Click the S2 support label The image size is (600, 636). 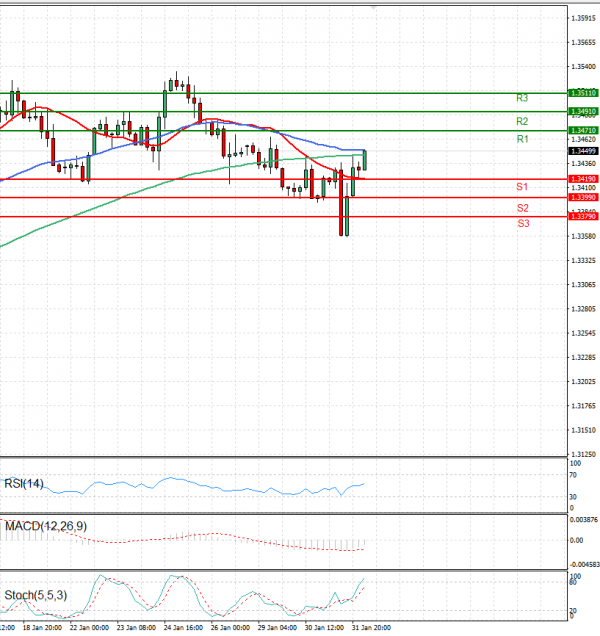click(x=523, y=208)
